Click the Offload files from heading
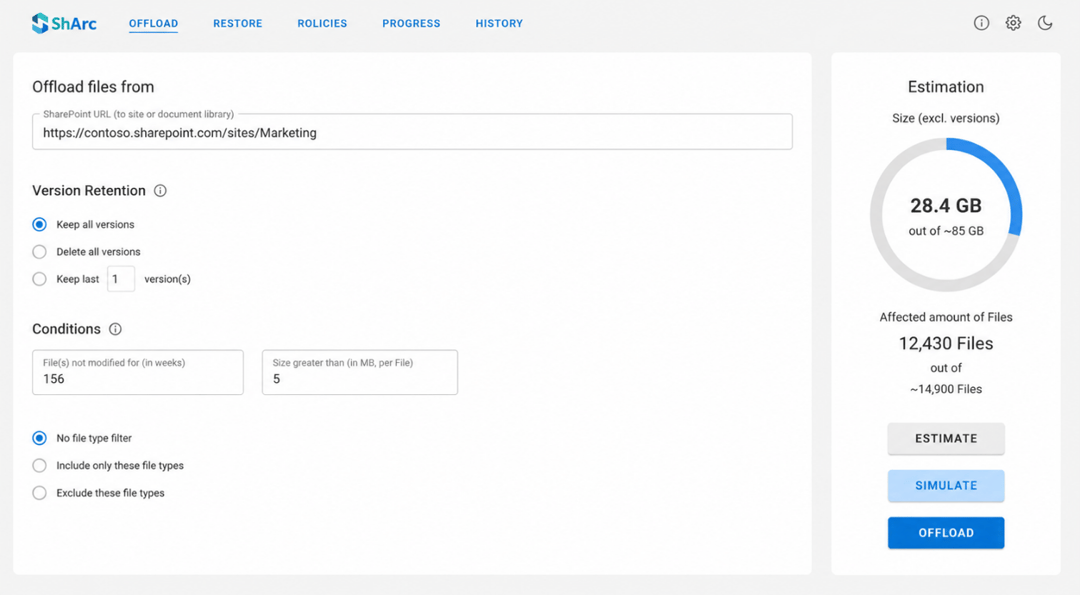Viewport: 1080px width, 595px height. point(93,87)
